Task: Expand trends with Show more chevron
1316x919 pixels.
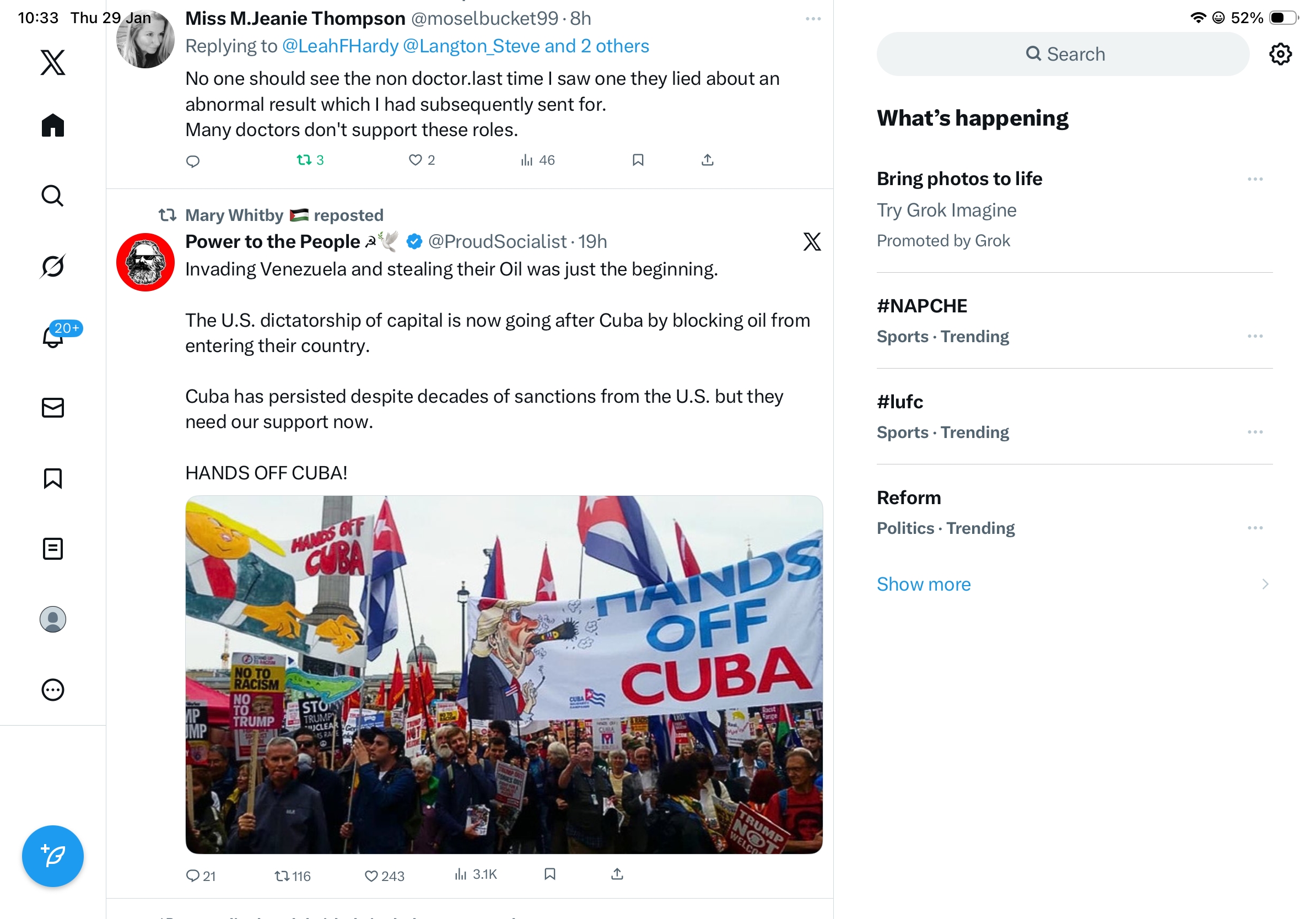Action: click(1264, 584)
